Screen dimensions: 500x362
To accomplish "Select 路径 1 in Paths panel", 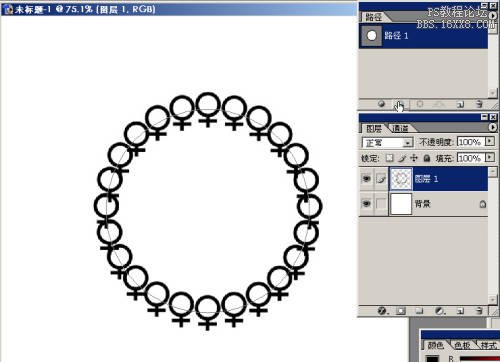I will pos(423,36).
